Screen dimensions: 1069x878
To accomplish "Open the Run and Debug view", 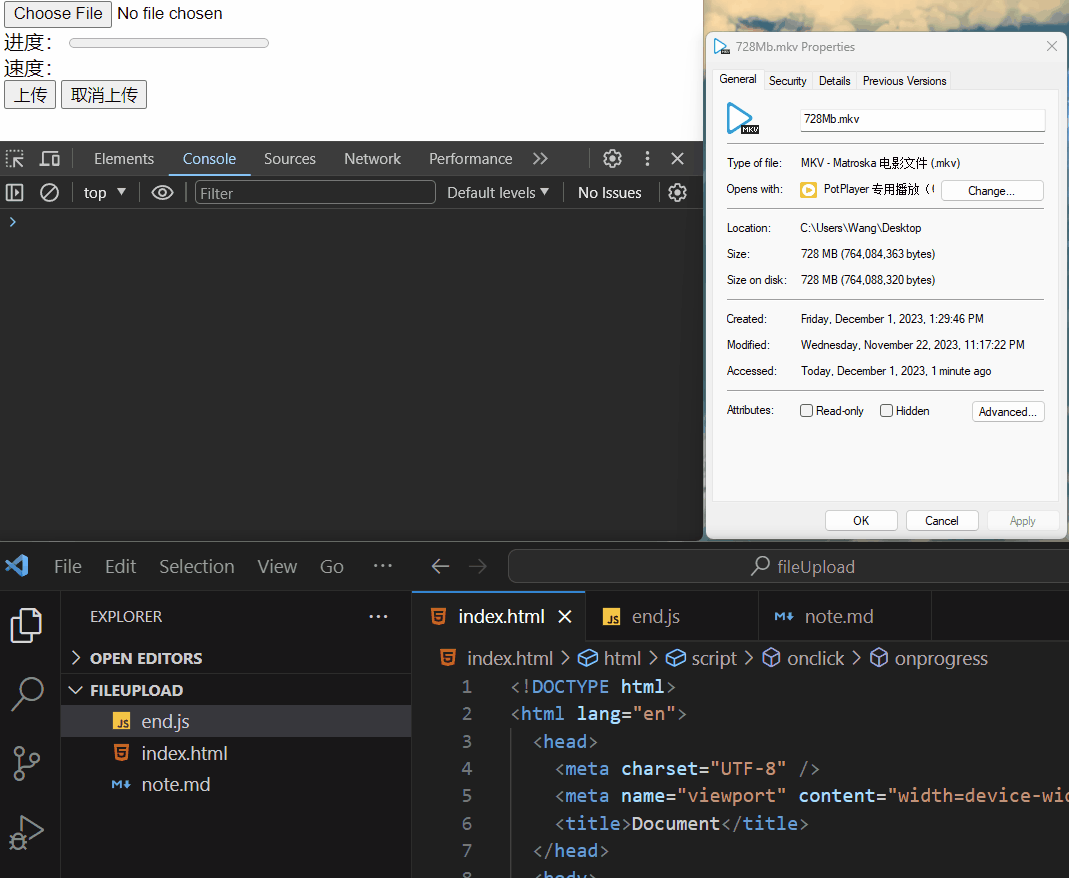I will (x=27, y=832).
